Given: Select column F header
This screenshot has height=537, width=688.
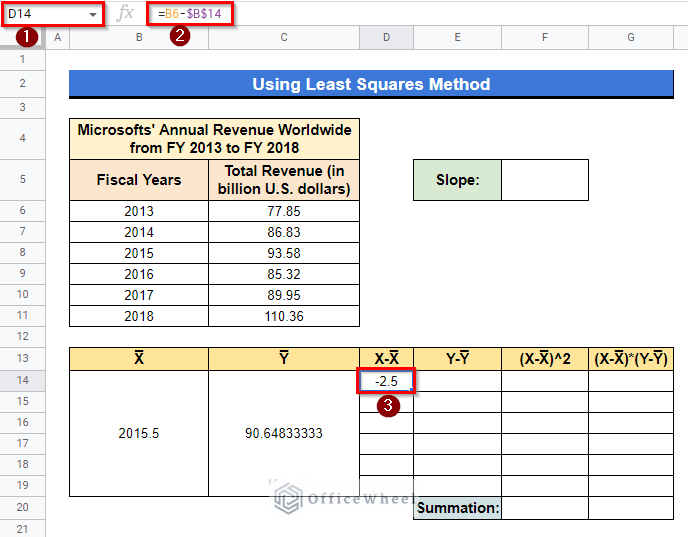Looking at the screenshot, I should (545, 38).
